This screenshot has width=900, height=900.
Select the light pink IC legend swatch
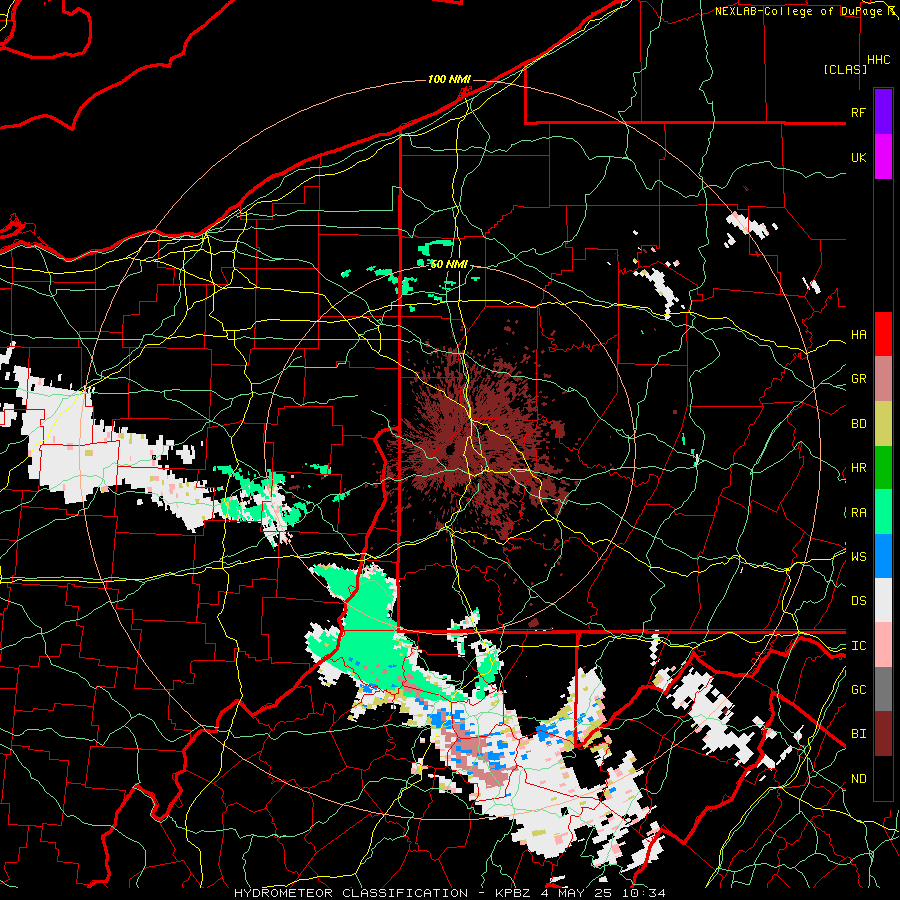883,645
